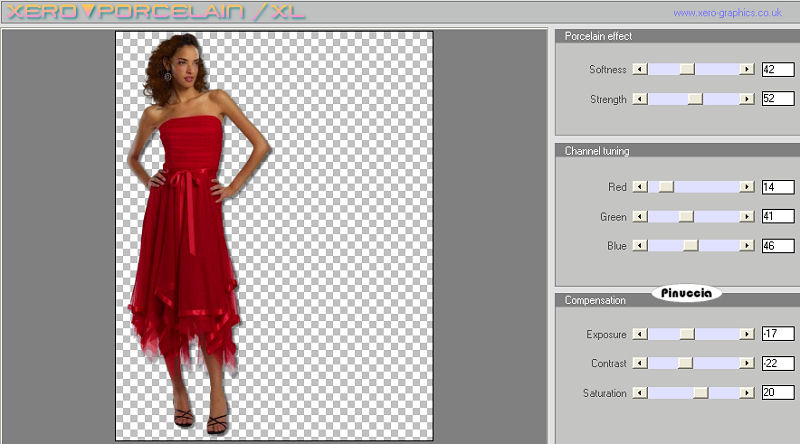Focus the Green value field showing 41

tap(778, 216)
